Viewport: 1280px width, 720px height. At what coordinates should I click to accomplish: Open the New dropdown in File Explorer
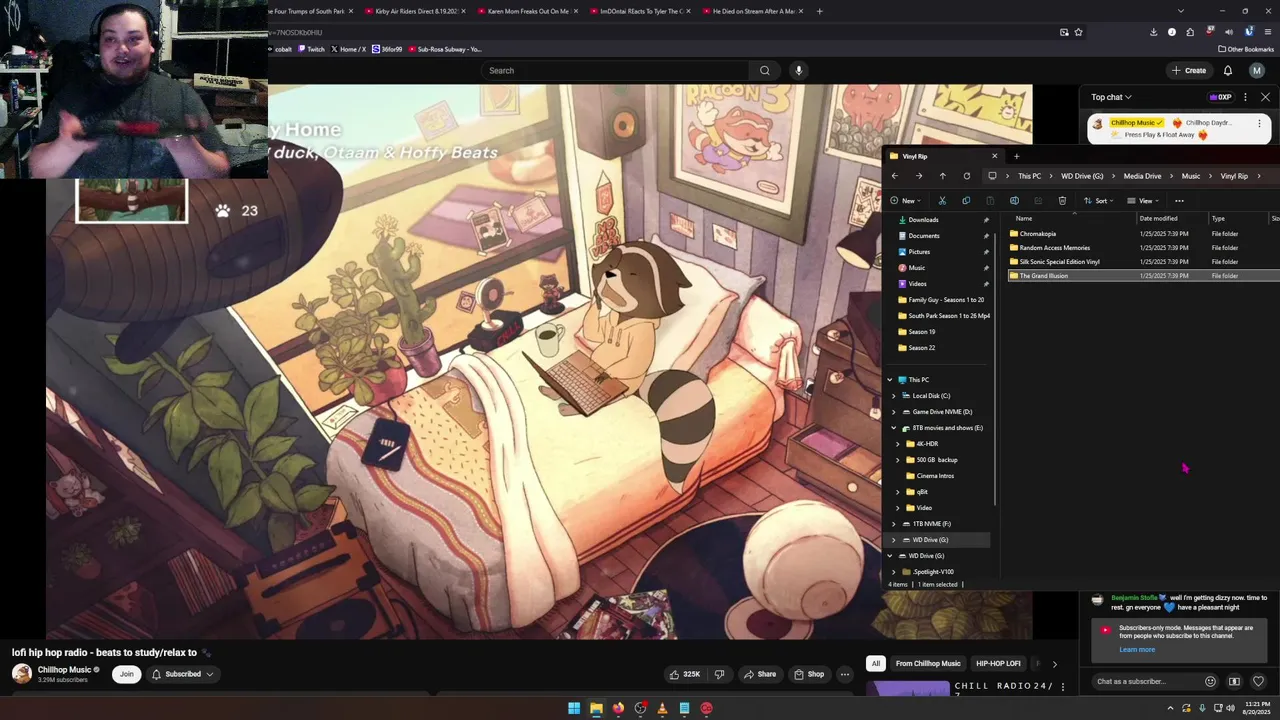(905, 200)
